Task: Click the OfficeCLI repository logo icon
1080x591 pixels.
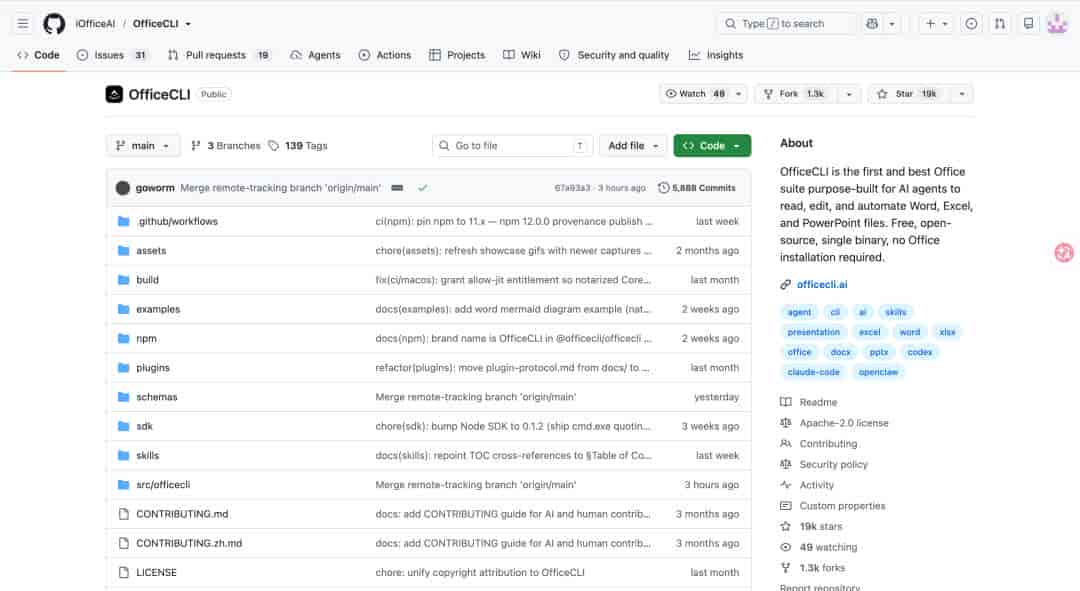Action: (114, 94)
